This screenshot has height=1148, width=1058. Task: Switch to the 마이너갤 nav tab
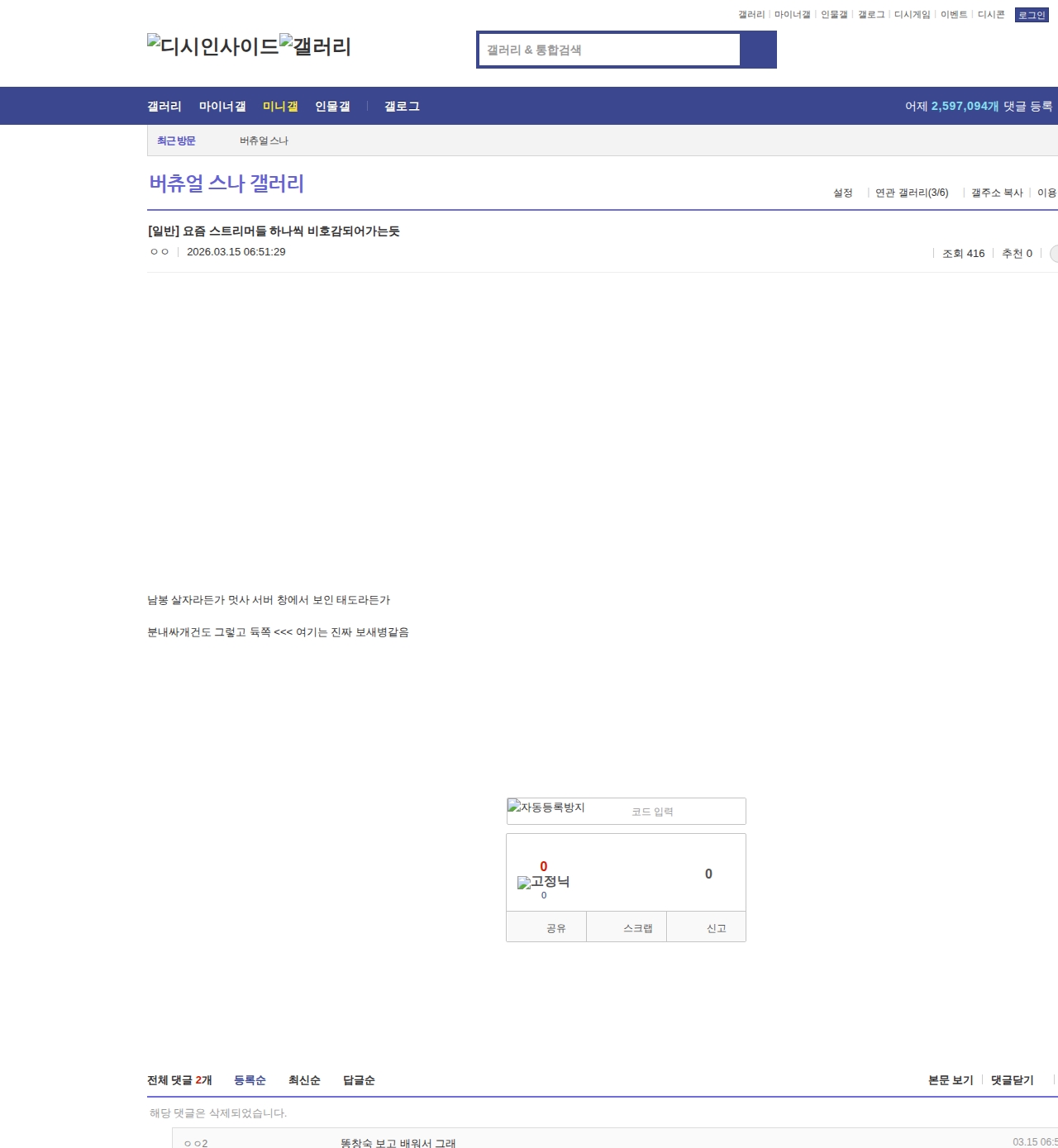222,107
